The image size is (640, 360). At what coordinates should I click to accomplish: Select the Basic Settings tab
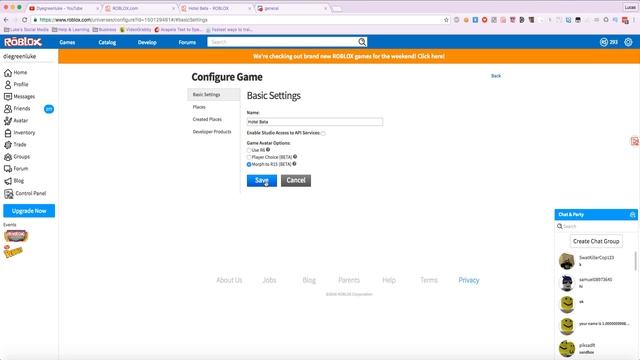(213, 94)
